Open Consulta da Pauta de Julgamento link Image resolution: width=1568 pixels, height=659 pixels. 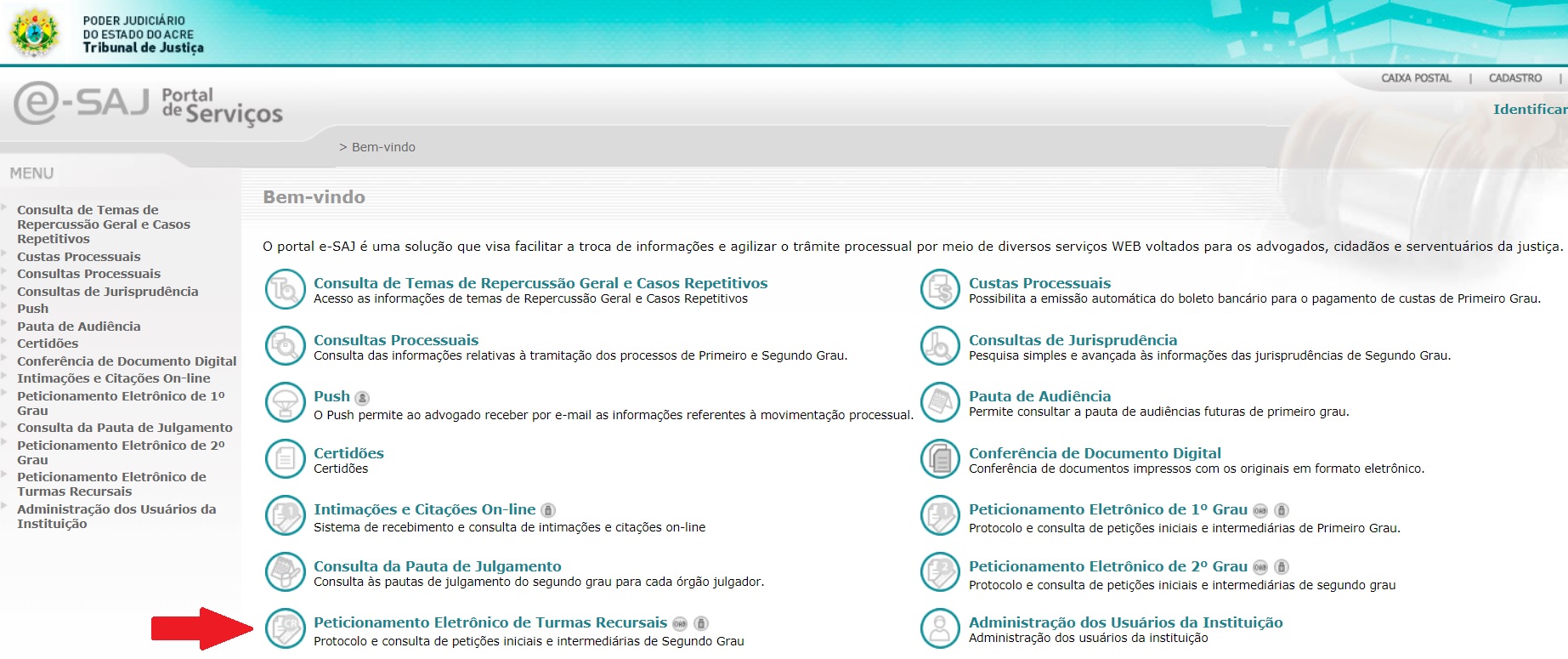click(x=437, y=566)
